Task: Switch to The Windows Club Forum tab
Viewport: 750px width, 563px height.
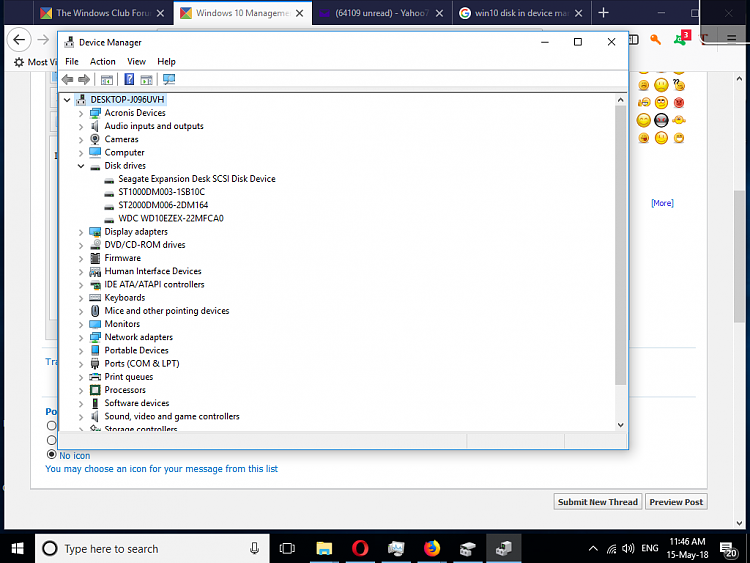Action: coord(103,13)
